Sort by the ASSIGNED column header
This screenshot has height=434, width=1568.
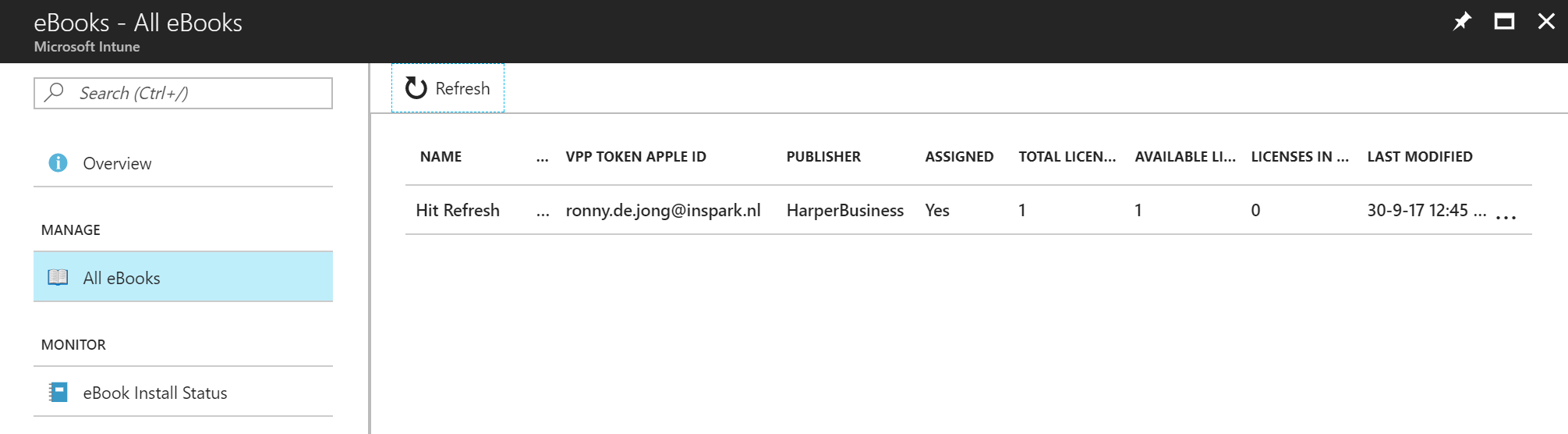(x=959, y=157)
